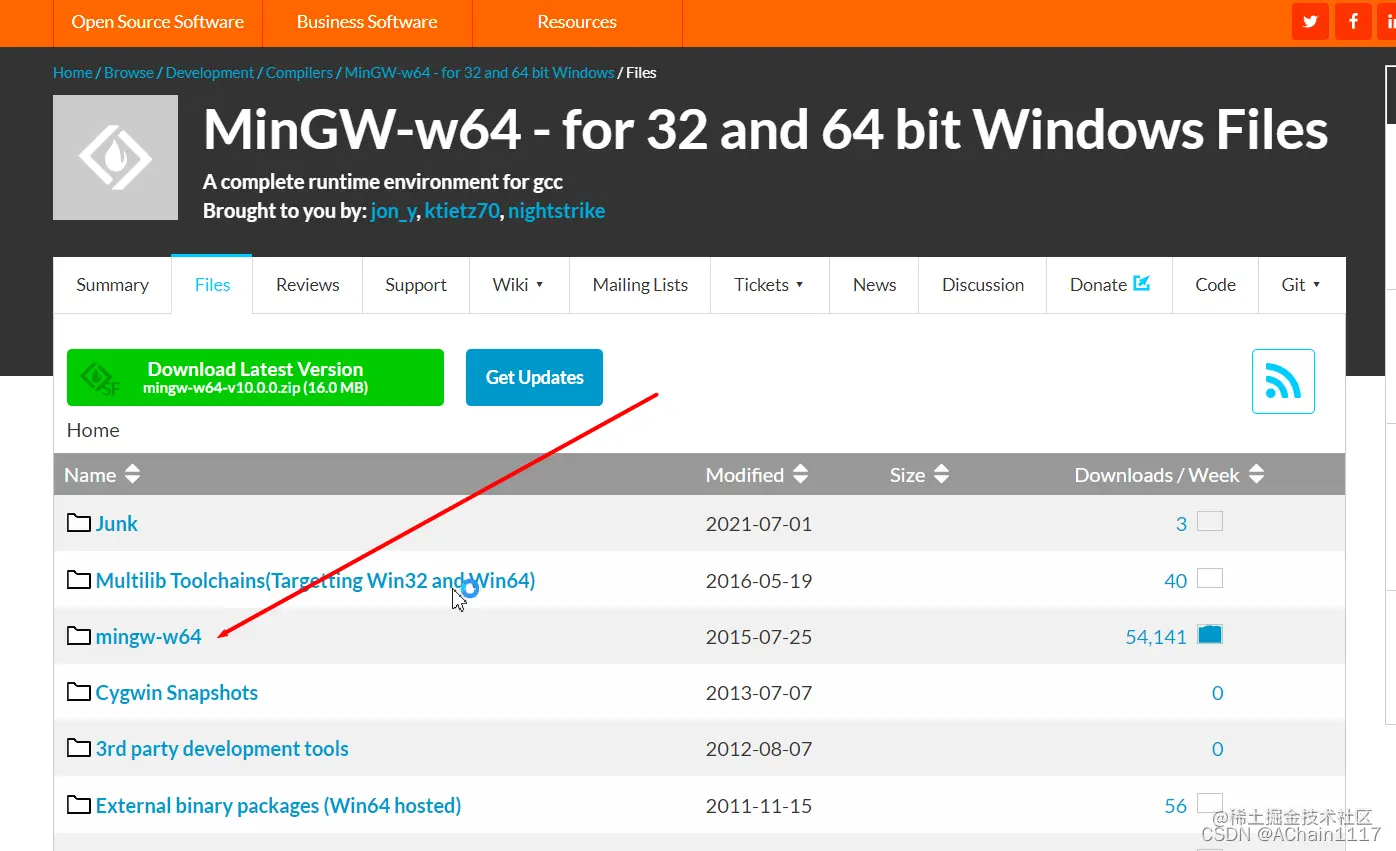Image resolution: width=1396 pixels, height=851 pixels.
Task: Open the Support tab
Action: click(x=416, y=285)
